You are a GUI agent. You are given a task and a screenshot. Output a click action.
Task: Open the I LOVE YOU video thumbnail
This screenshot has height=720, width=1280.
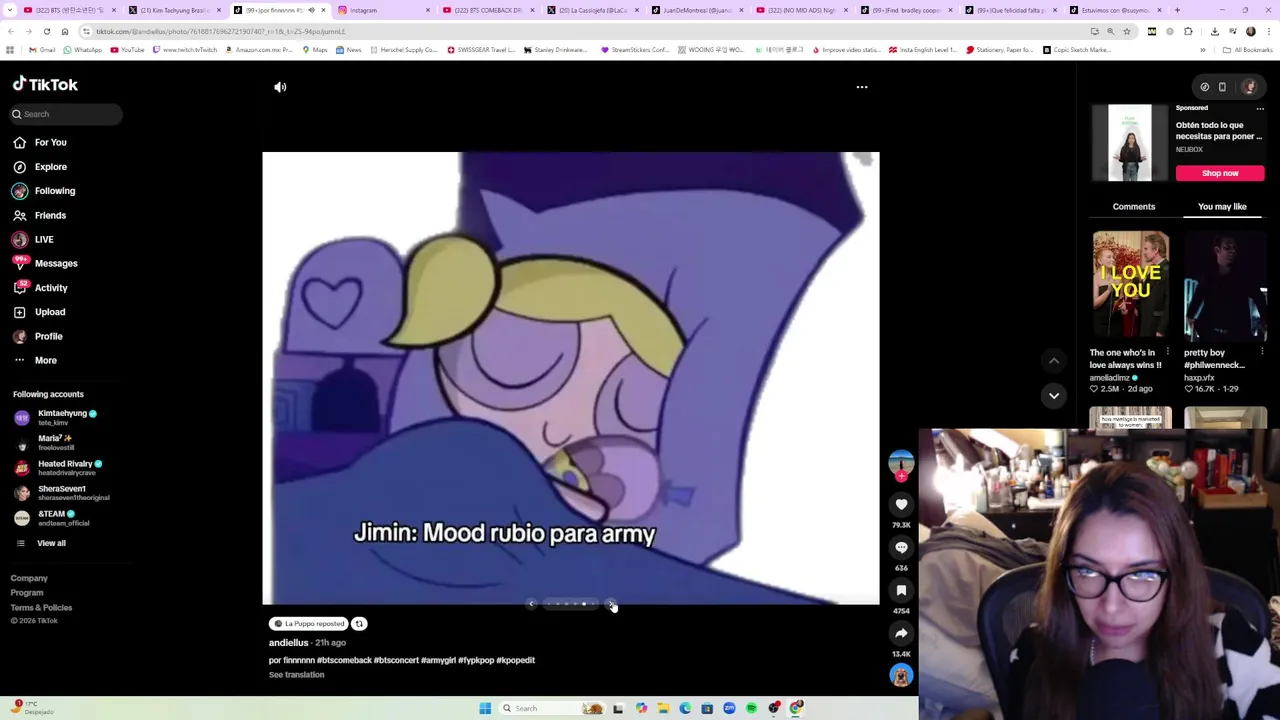(1130, 286)
